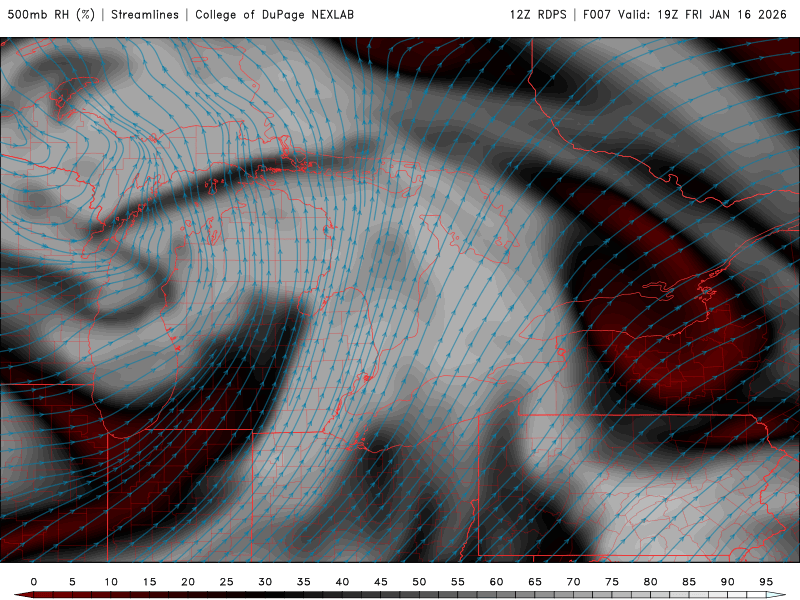The height and width of the screenshot is (600, 800).
Task: Click the '75' value on the color scale
Action: 612,582
